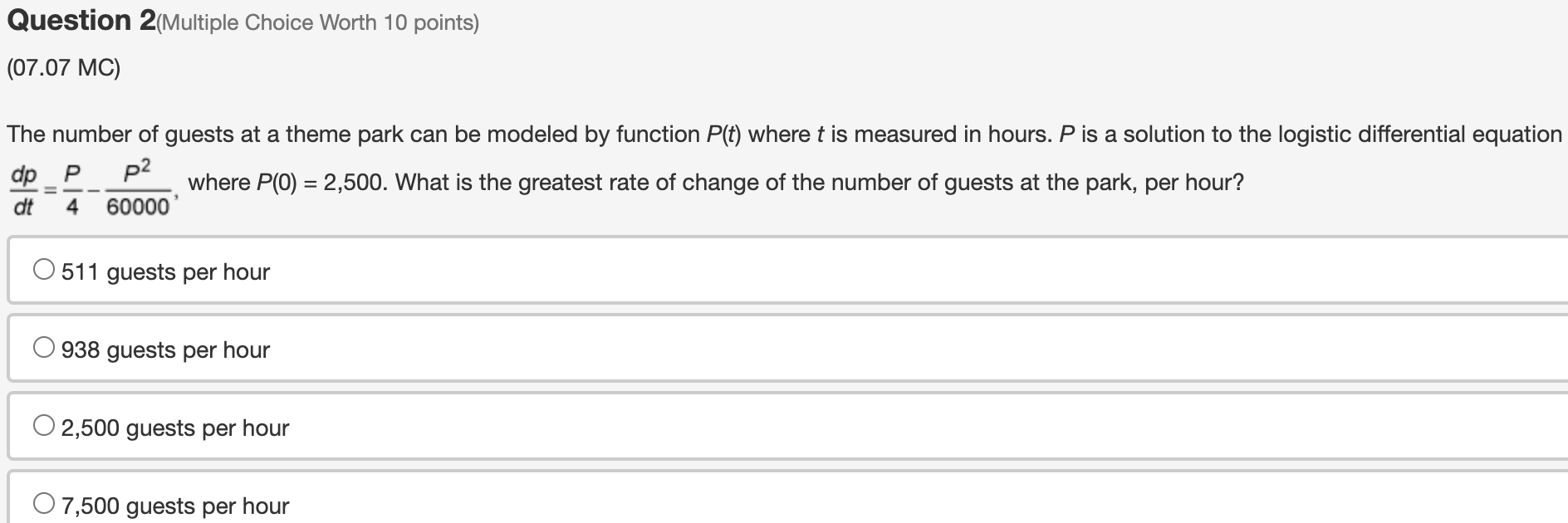Viewport: 1568px width, 523px height.
Task: Choose answer option 938 guests per hour
Action: tap(164, 349)
